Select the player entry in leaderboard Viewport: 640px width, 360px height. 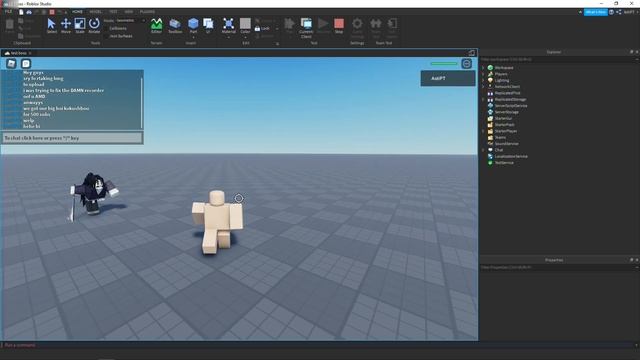[x=448, y=78]
